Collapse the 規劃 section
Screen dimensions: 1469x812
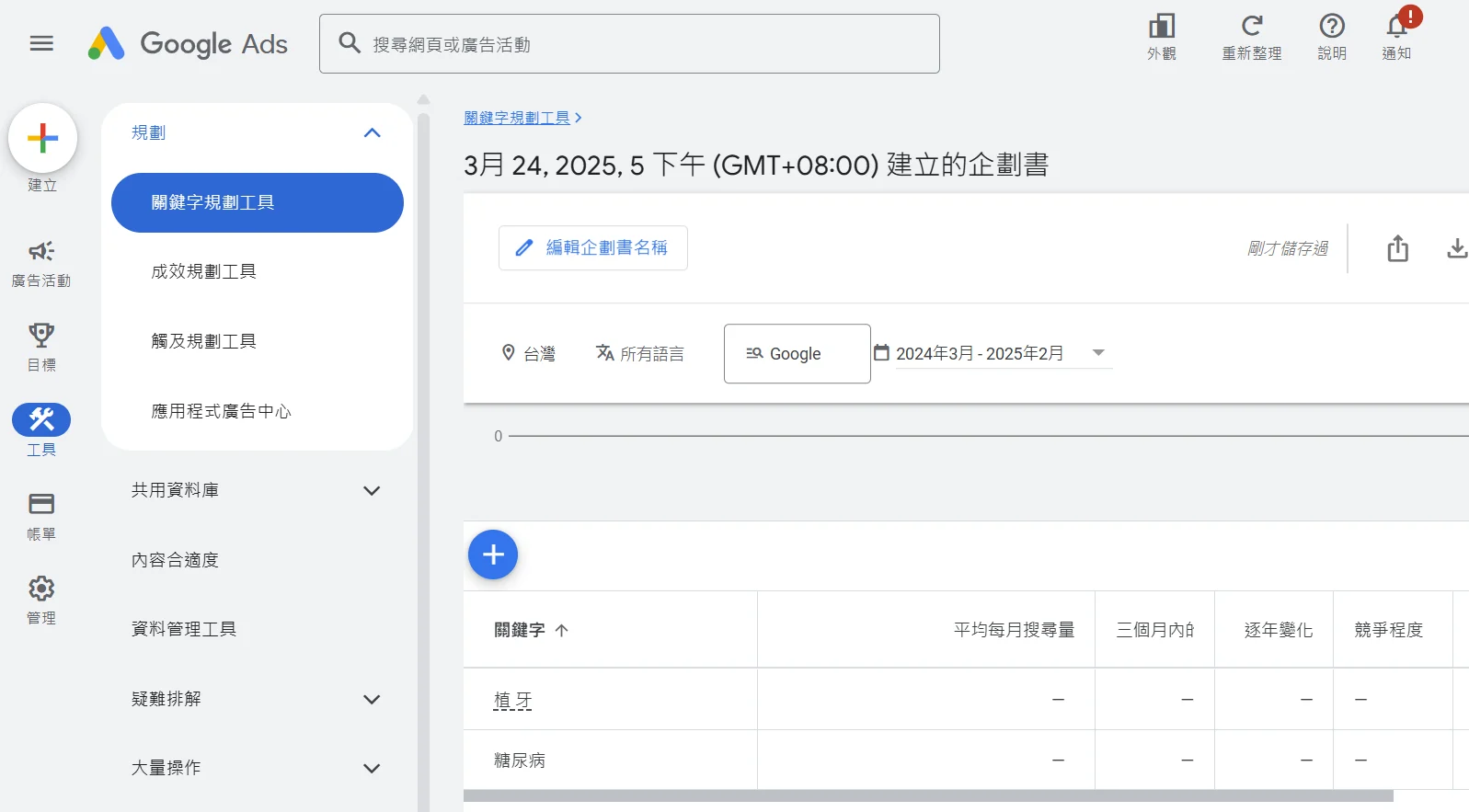tap(372, 133)
